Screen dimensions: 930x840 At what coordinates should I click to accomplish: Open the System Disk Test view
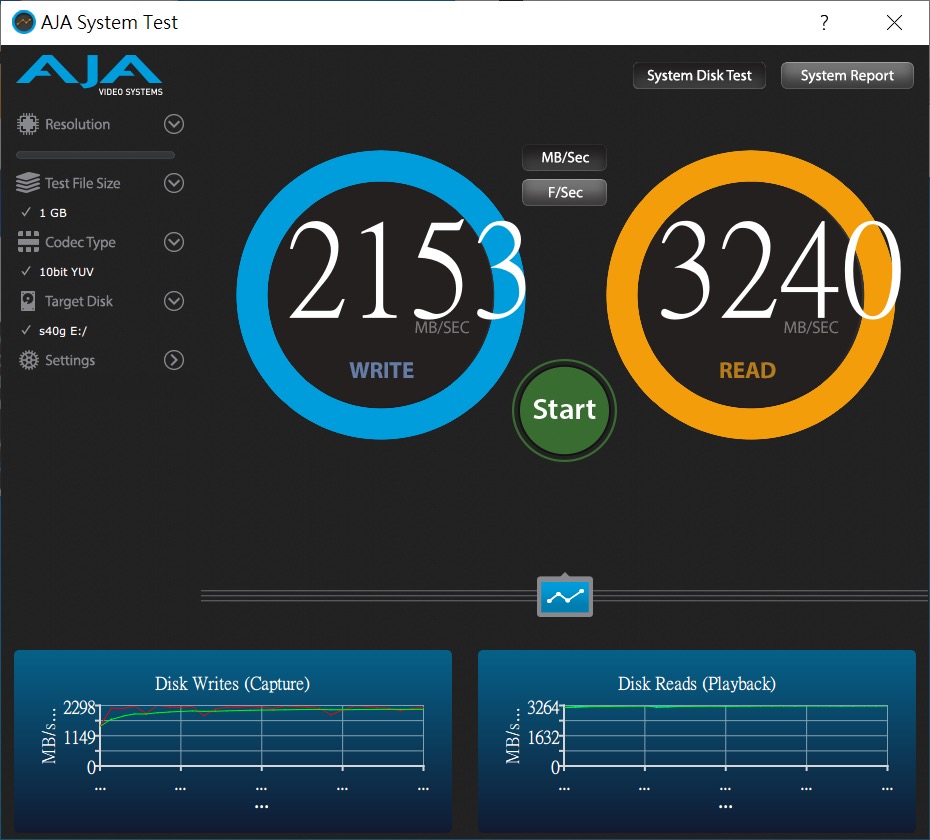pyautogui.click(x=699, y=75)
